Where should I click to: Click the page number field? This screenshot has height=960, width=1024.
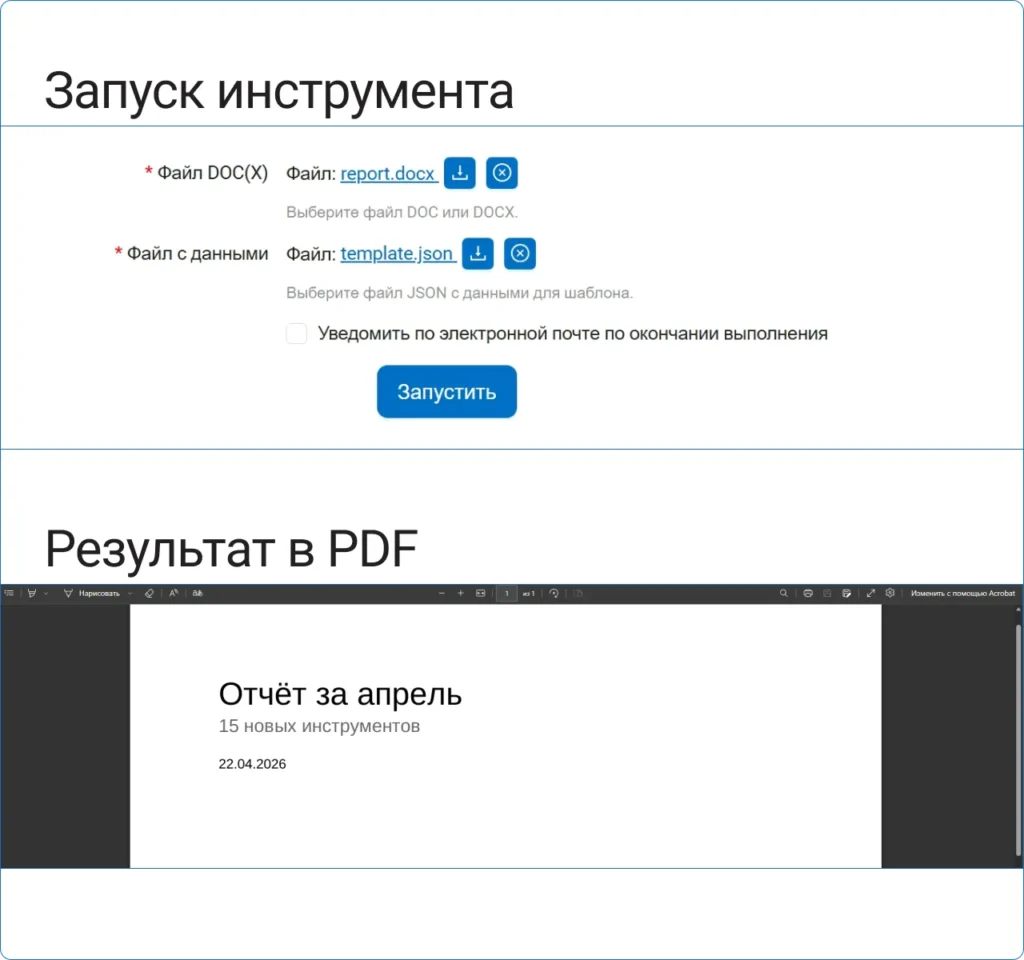tap(507, 594)
